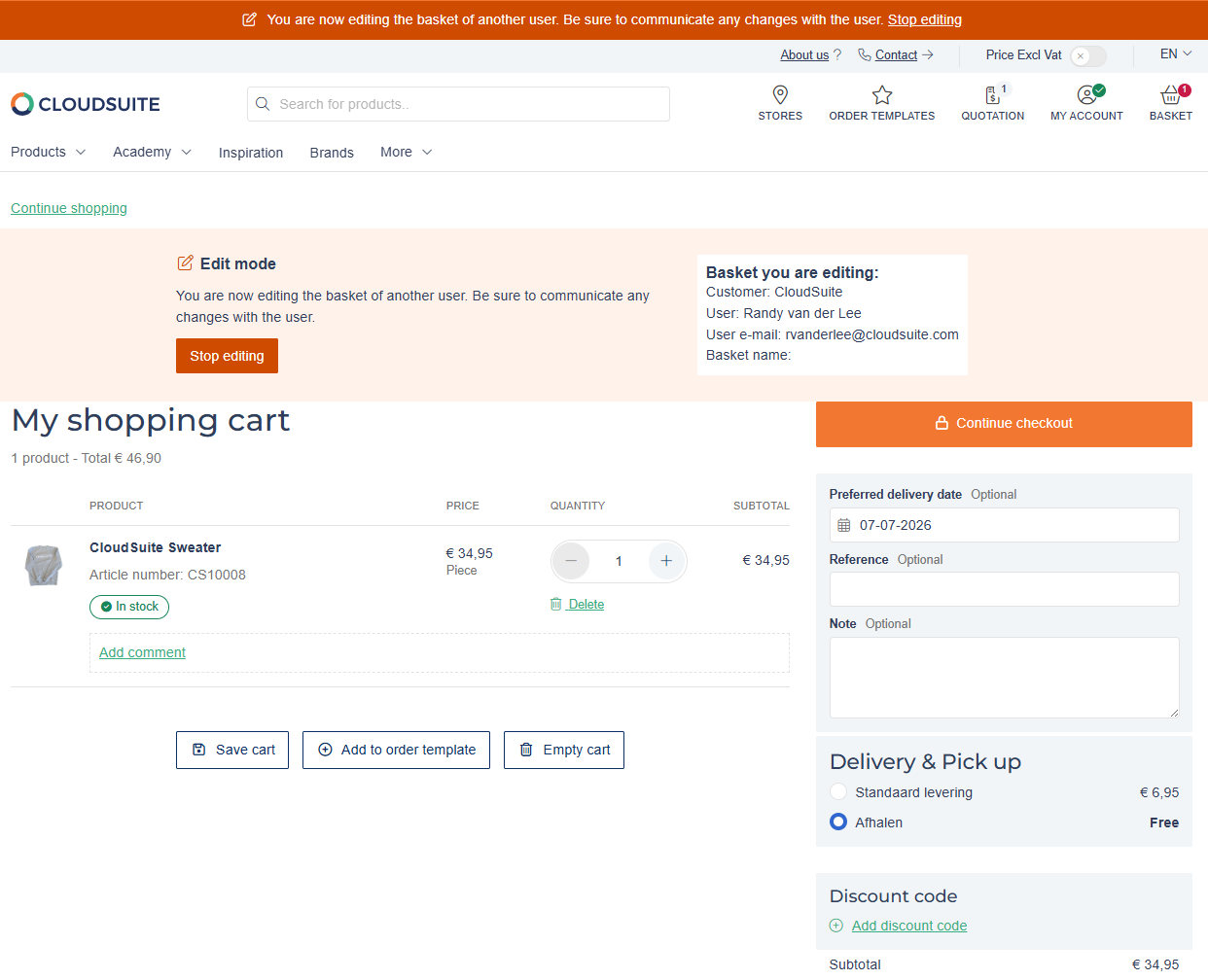Click the In stock badge
The width and height of the screenshot is (1208, 980).
pyautogui.click(x=129, y=607)
